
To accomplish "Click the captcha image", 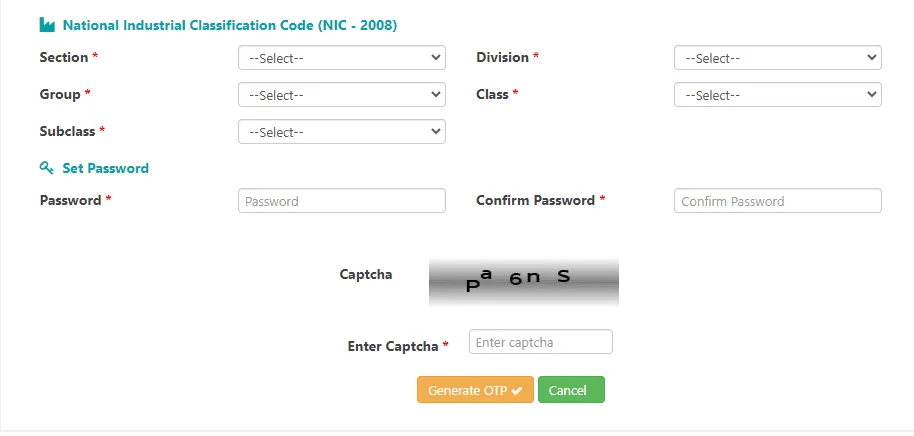I will coord(523,282).
